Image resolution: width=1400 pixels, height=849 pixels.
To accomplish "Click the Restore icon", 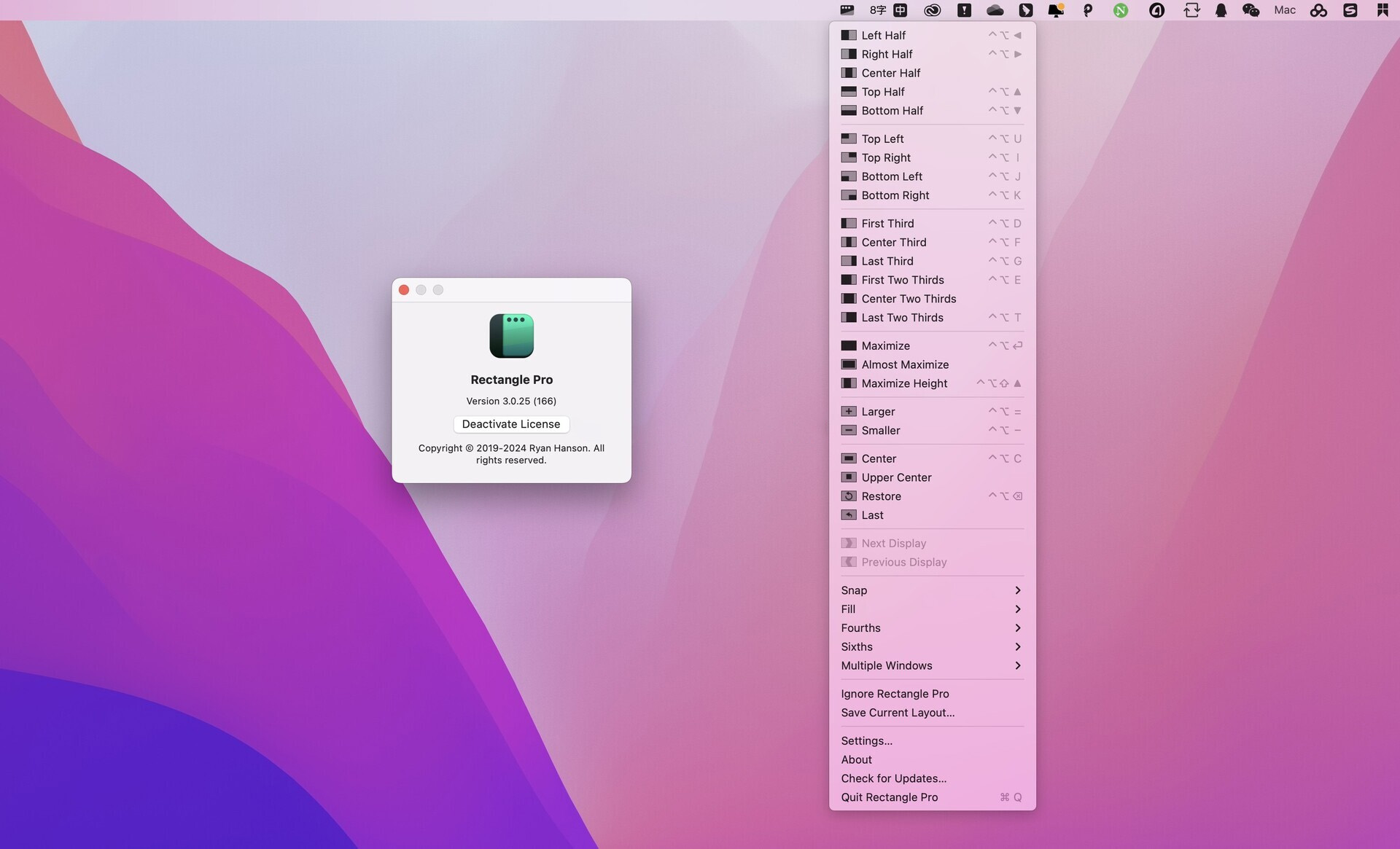I will tap(849, 496).
